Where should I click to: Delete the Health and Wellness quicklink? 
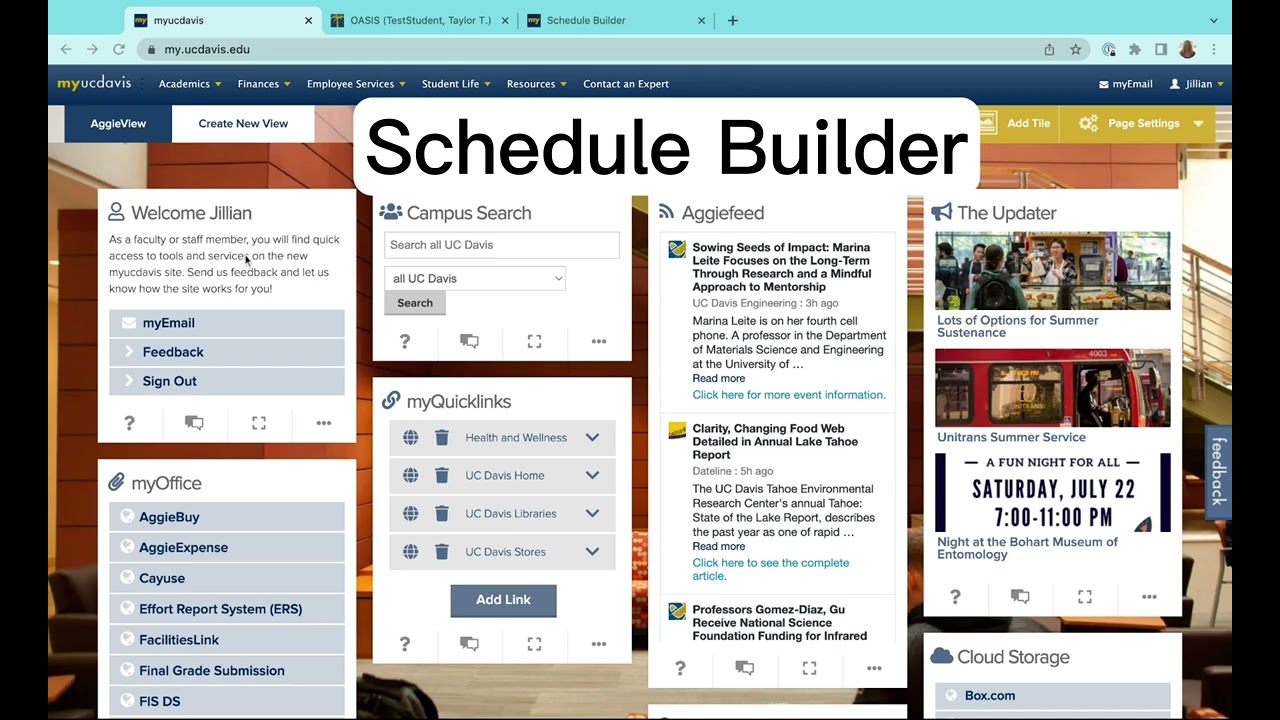click(442, 438)
